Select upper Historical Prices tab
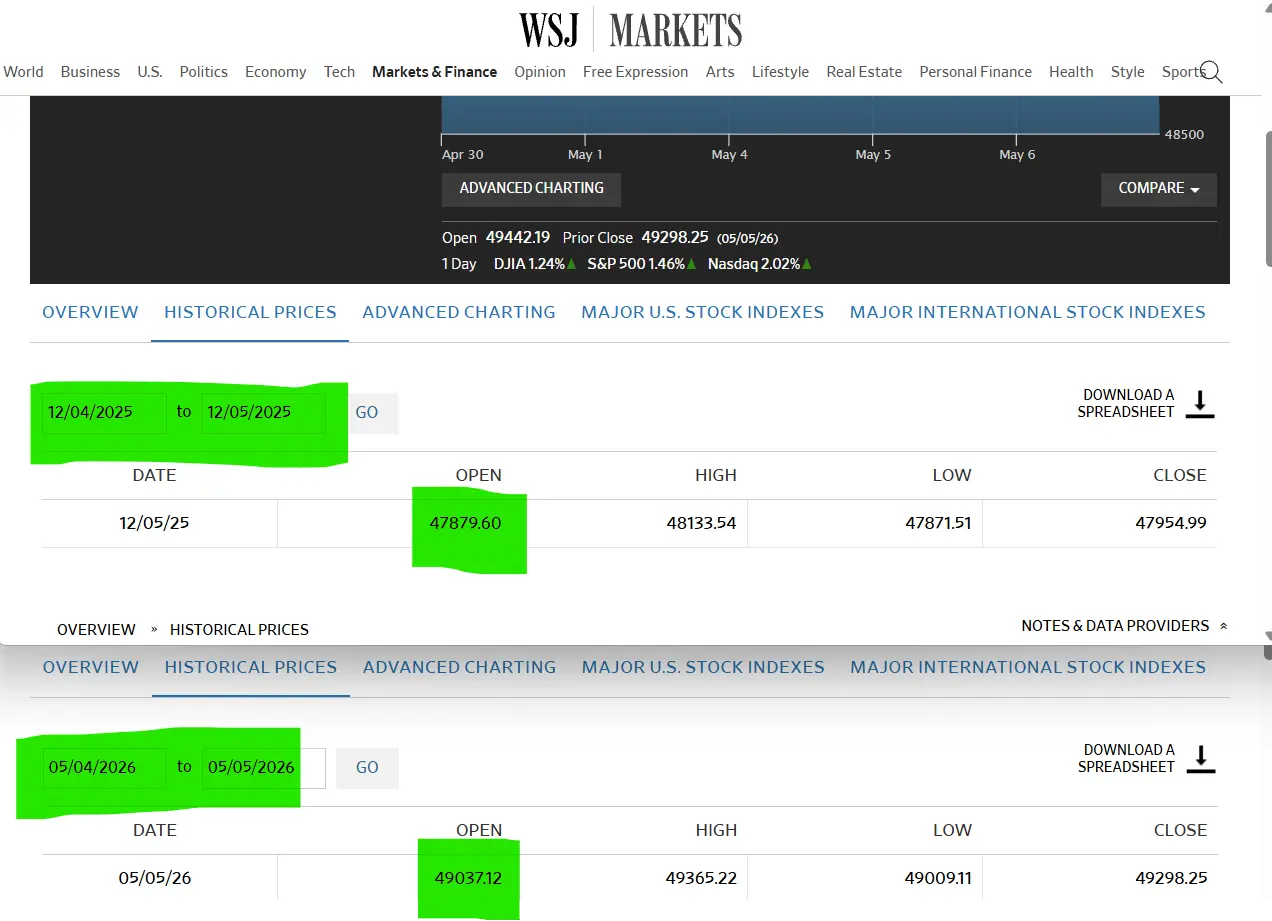 [250, 312]
